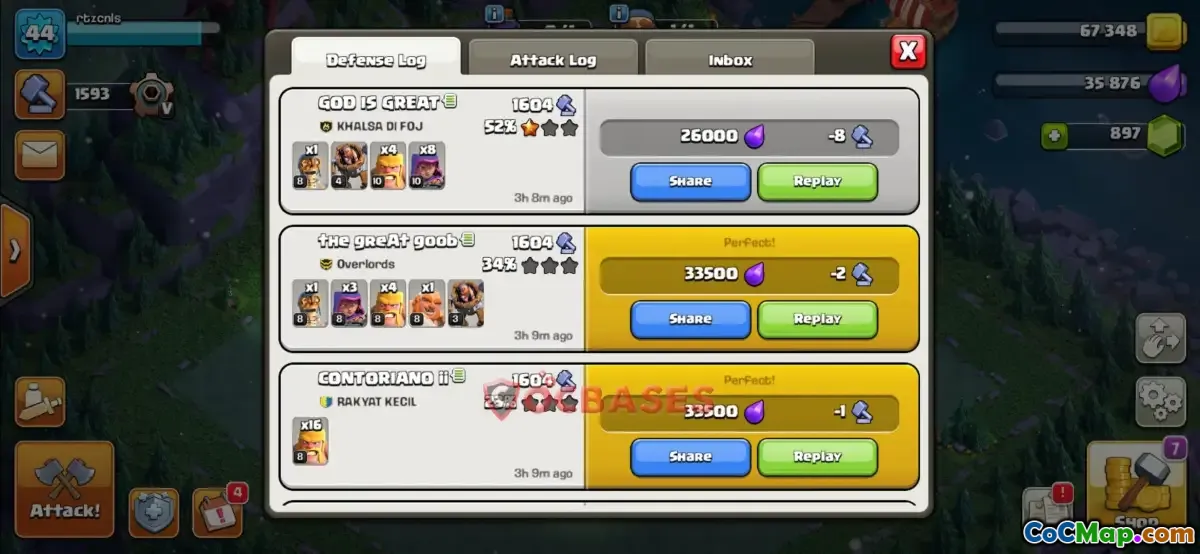This screenshot has height=554, width=1200.
Task: Open GOD IS GREAT player profile icon
Action: [x=452, y=102]
